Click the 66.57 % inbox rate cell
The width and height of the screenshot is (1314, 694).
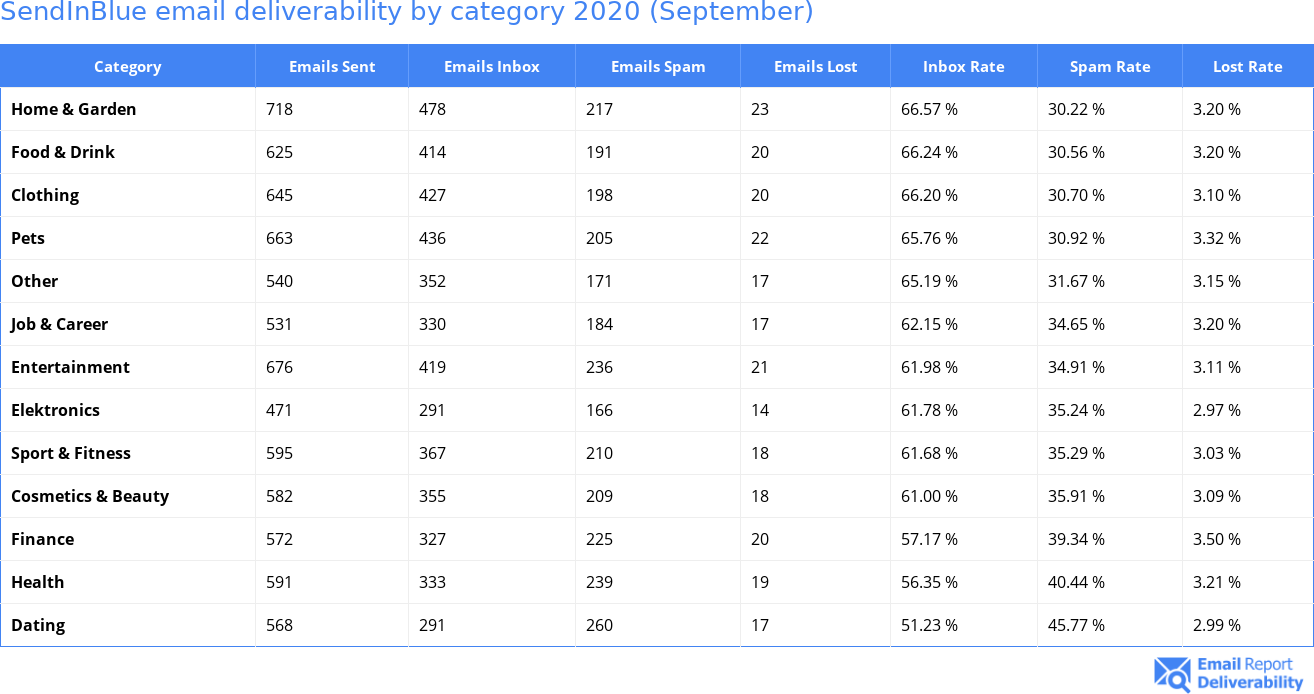929,109
